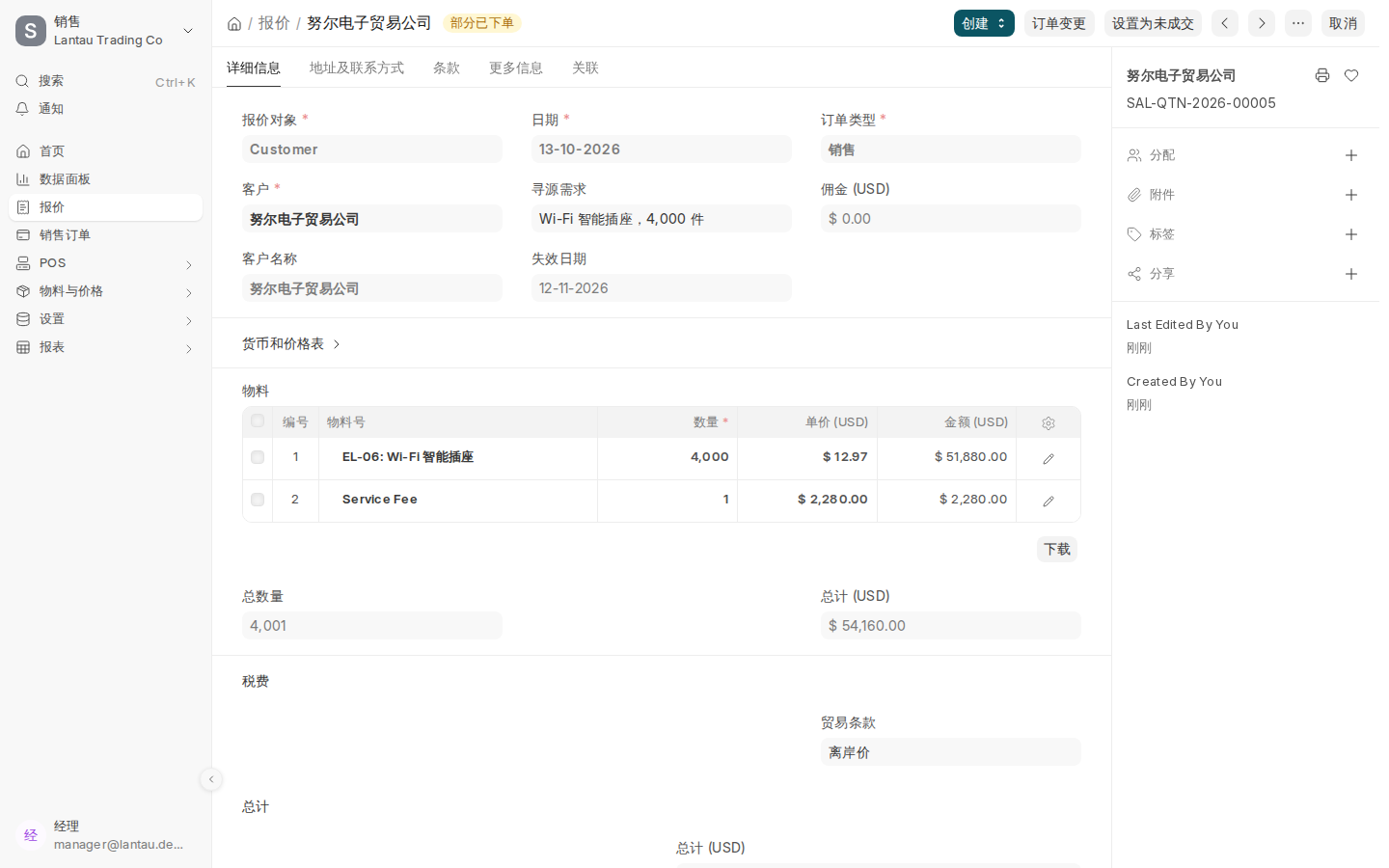Open 销售订单 in the sidebar
Viewport: 1389px width, 868px height.
(x=105, y=235)
